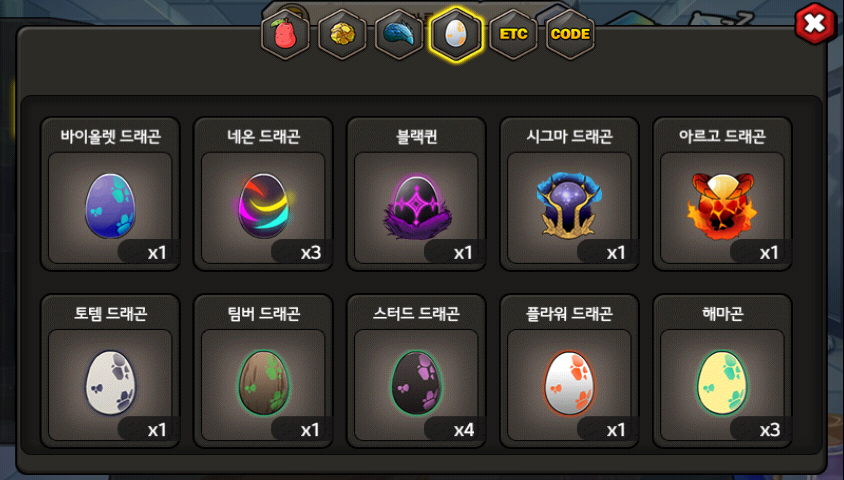This screenshot has width=844, height=480.
Task: Switch to the gold nugget tab
Action: 342,34
